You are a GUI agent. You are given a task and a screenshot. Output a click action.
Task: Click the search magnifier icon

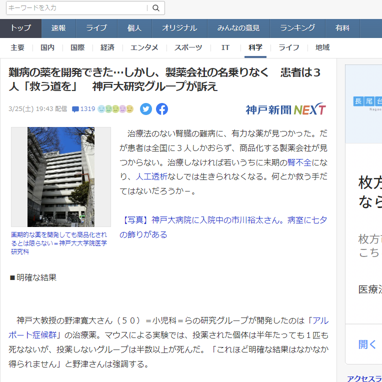coord(156,8)
